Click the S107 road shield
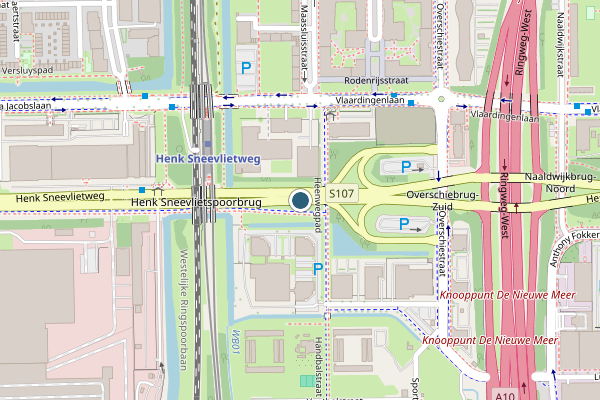600x400 pixels. [341, 193]
